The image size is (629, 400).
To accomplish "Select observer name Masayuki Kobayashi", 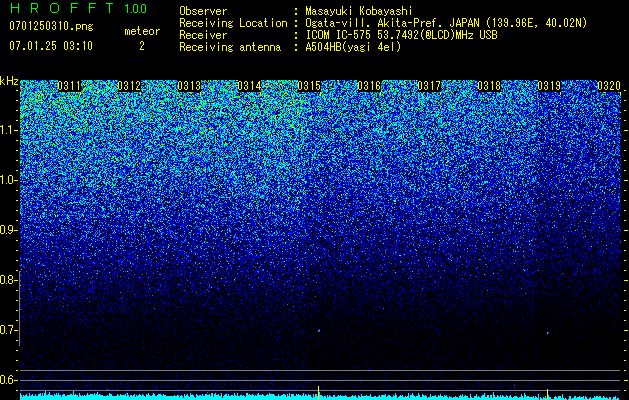I will 359,11.
